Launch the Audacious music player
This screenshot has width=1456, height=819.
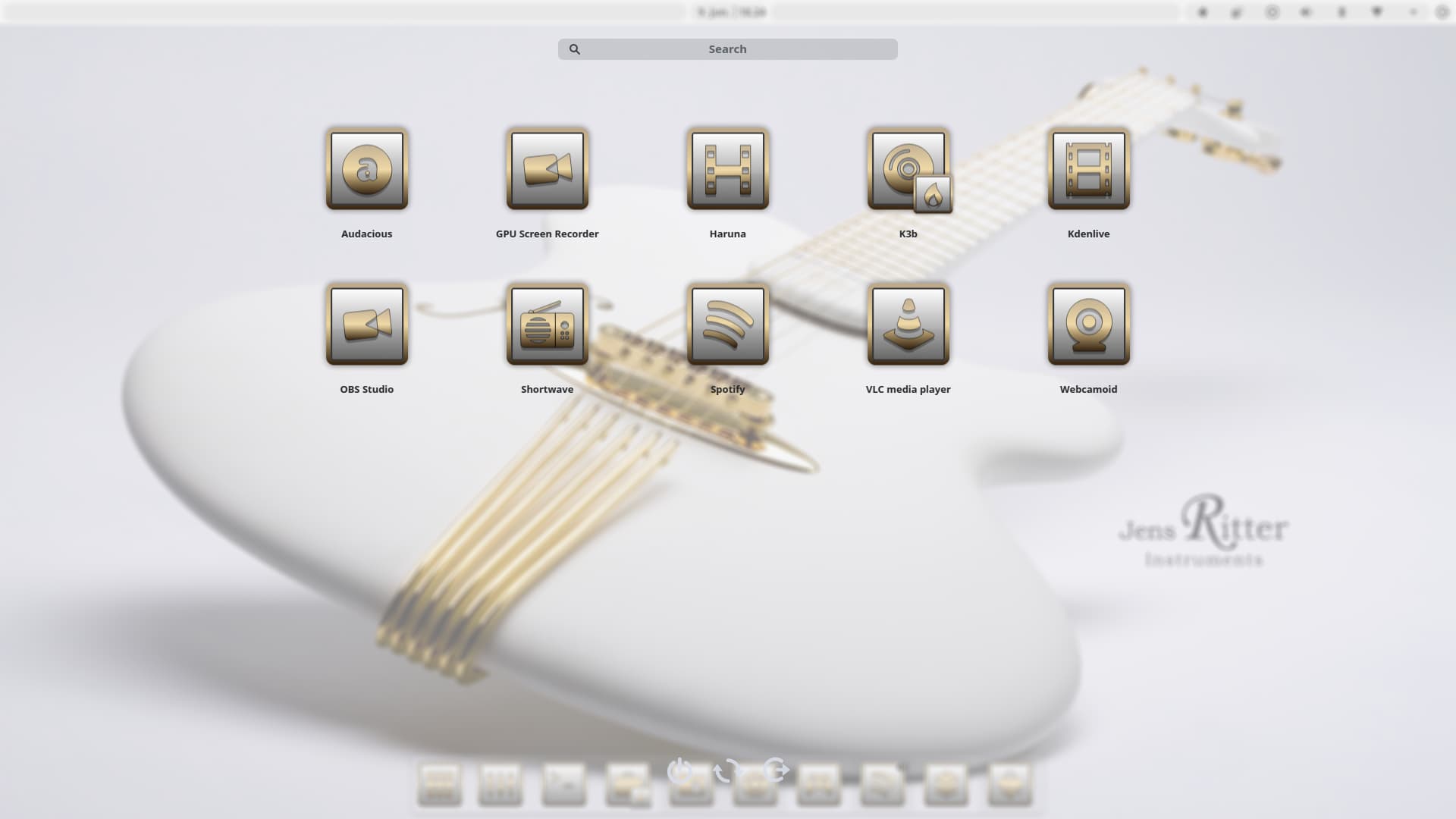point(367,169)
